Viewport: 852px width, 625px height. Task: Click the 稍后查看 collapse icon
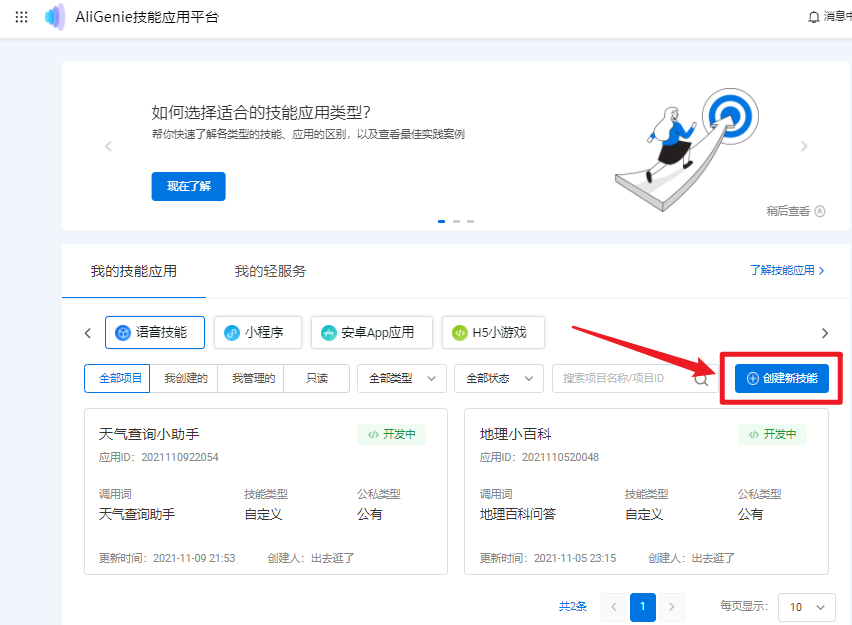click(820, 211)
